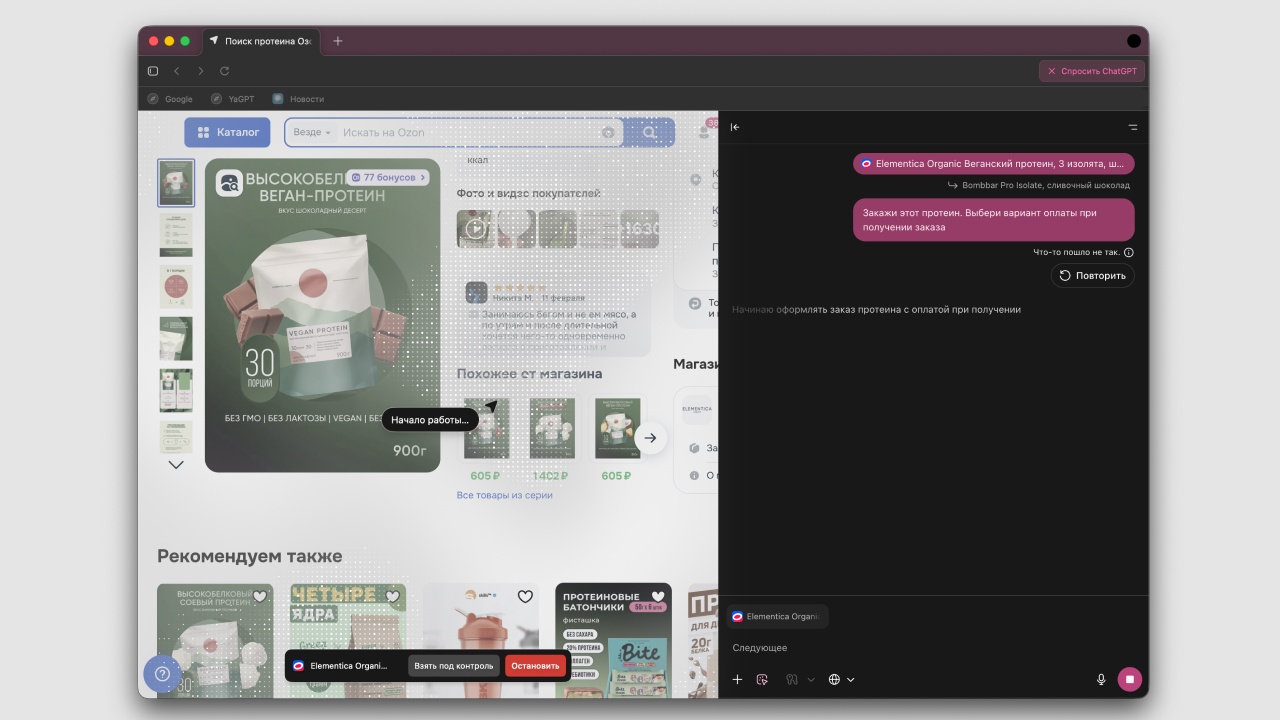Click the 'Спросить ChatGPT' button

[x=1092, y=71]
